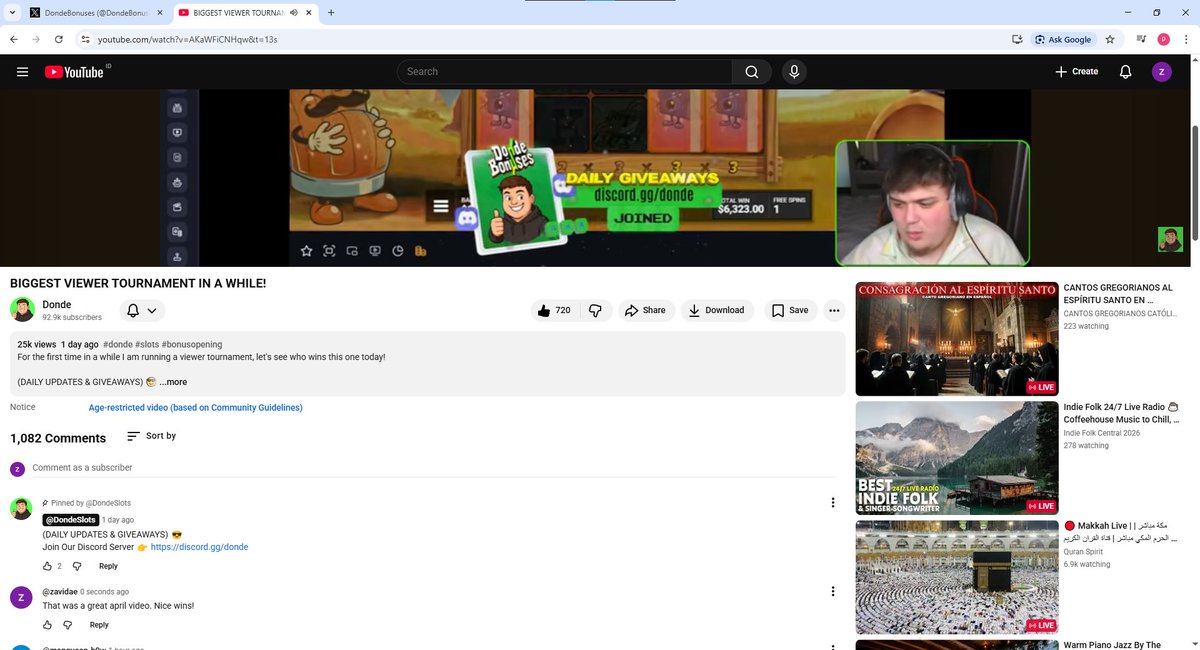Click the Create button
The width and height of the screenshot is (1200, 650).
1076,72
